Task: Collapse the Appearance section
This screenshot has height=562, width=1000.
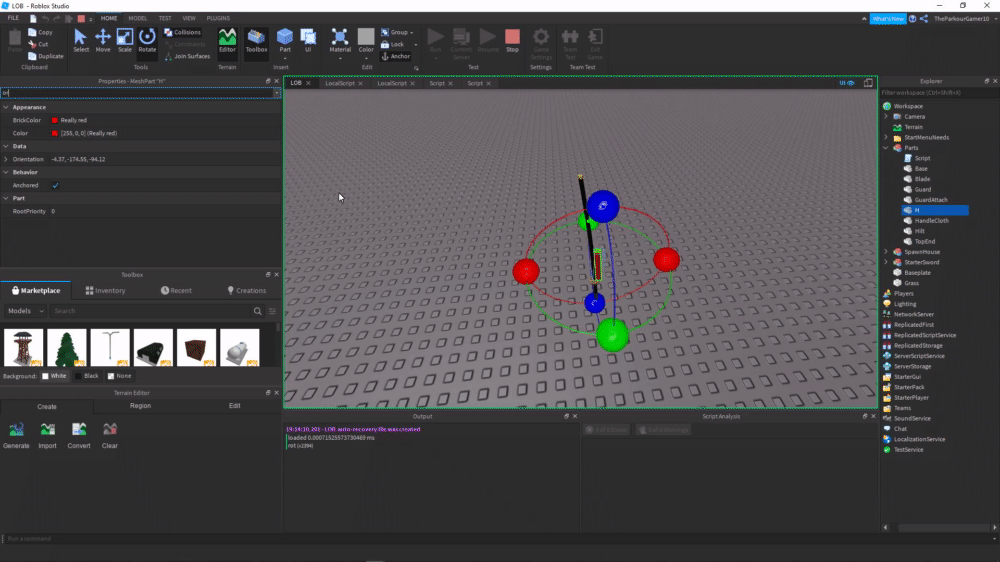Action: point(6,107)
